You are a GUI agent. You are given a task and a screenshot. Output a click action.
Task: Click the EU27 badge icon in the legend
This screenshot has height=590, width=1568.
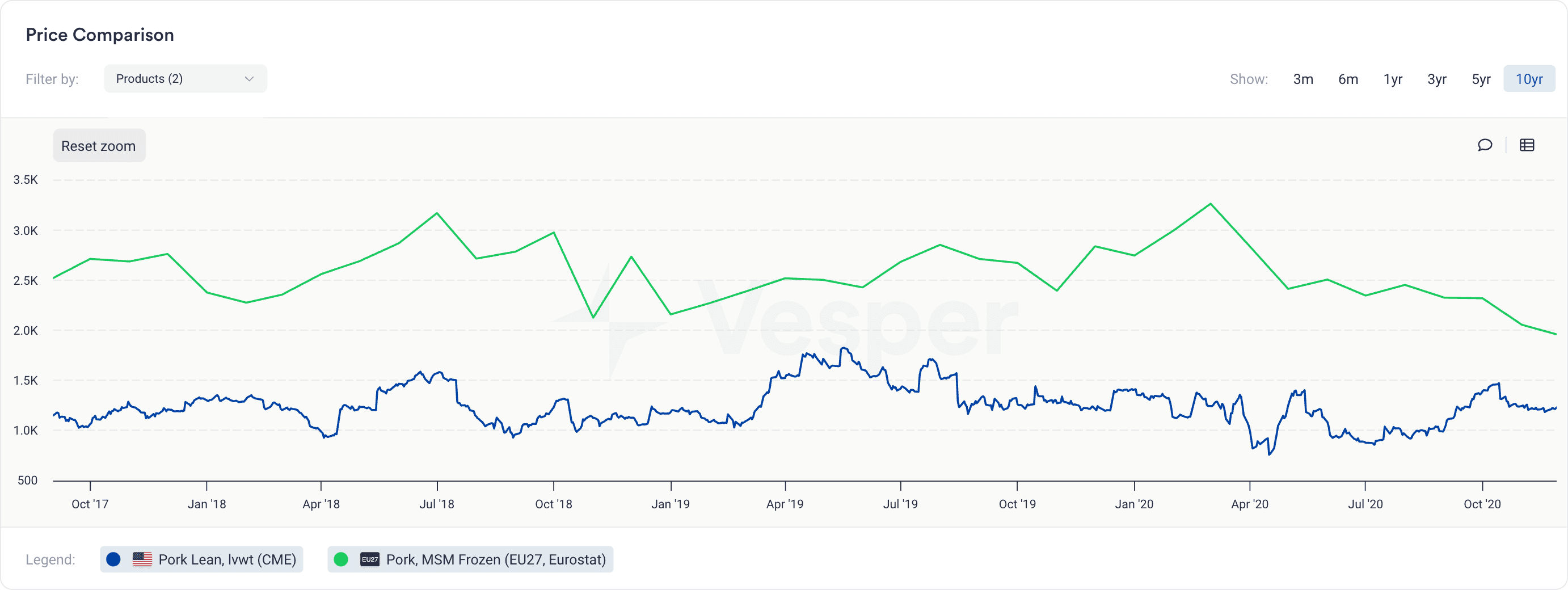369,559
